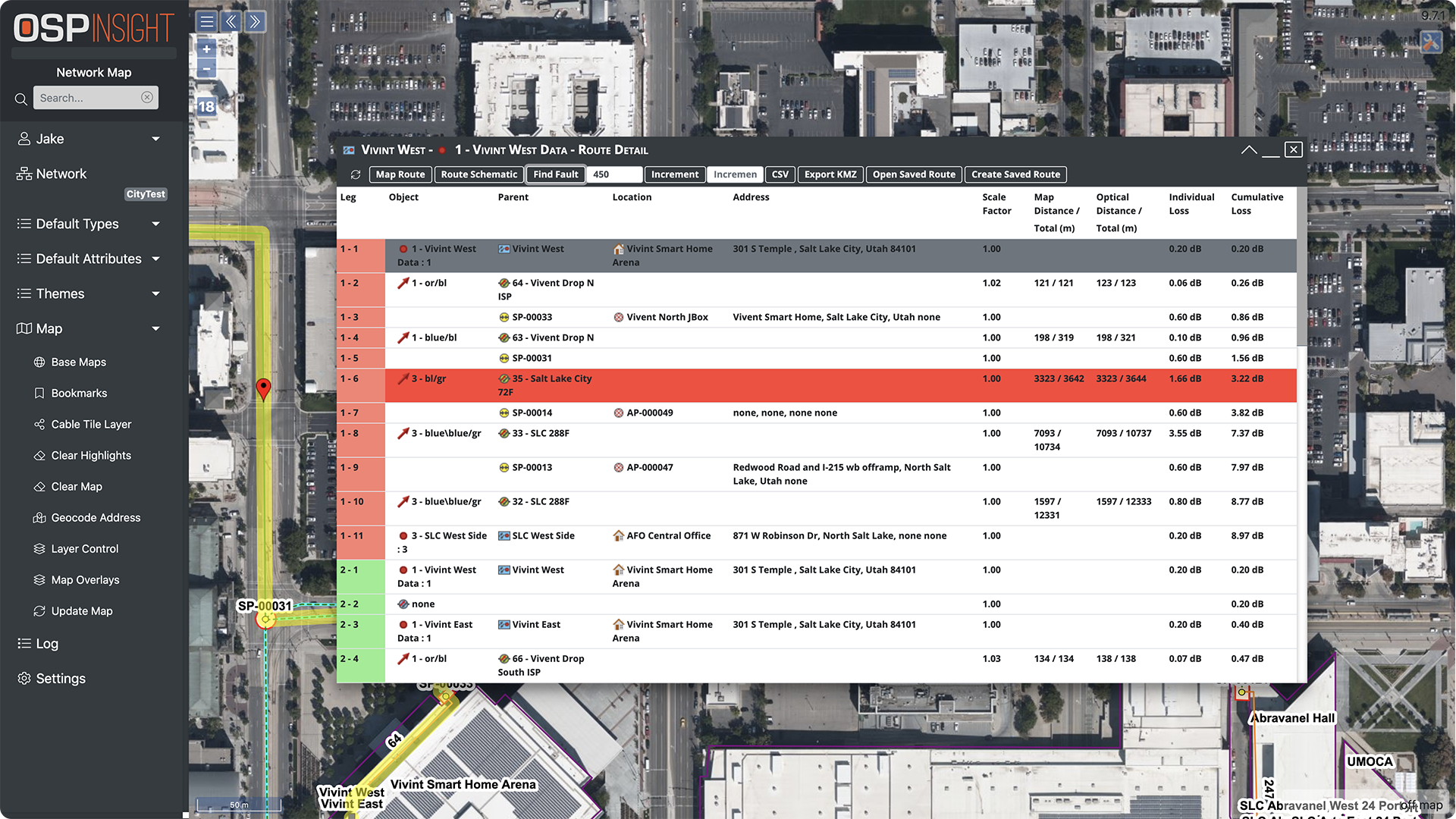
Task: Click the Bookmarks icon in sidebar
Action: pyautogui.click(x=39, y=394)
